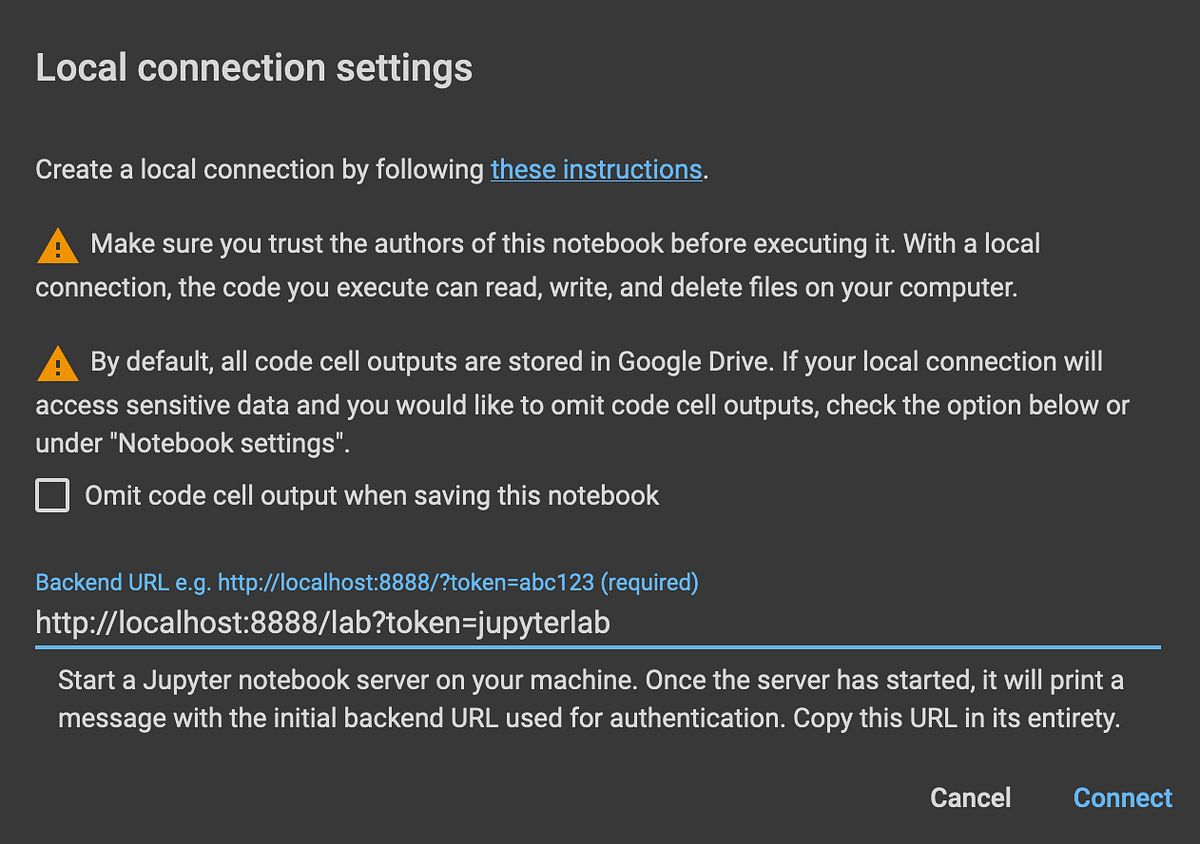The height and width of the screenshot is (844, 1200).
Task: Click the Local connection settings title
Action: [x=253, y=67]
